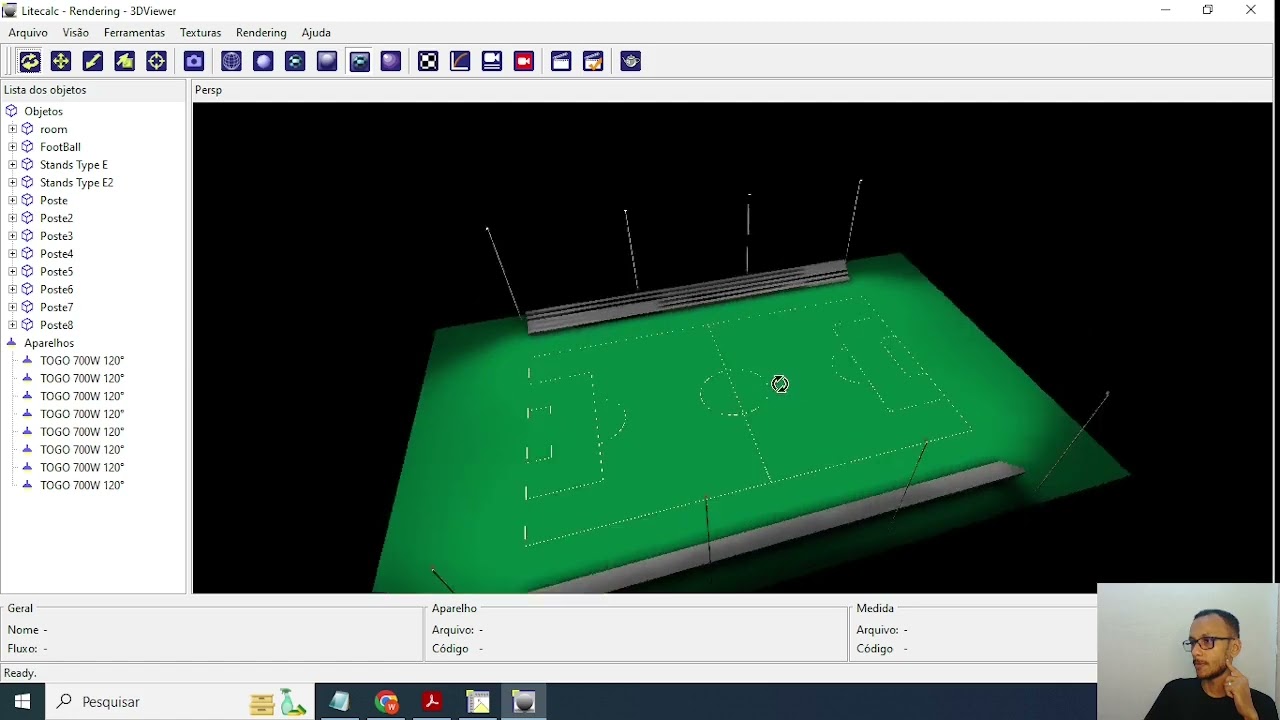The height and width of the screenshot is (720, 1280).
Task: Expand the Poste tree node
Action: pos(12,200)
